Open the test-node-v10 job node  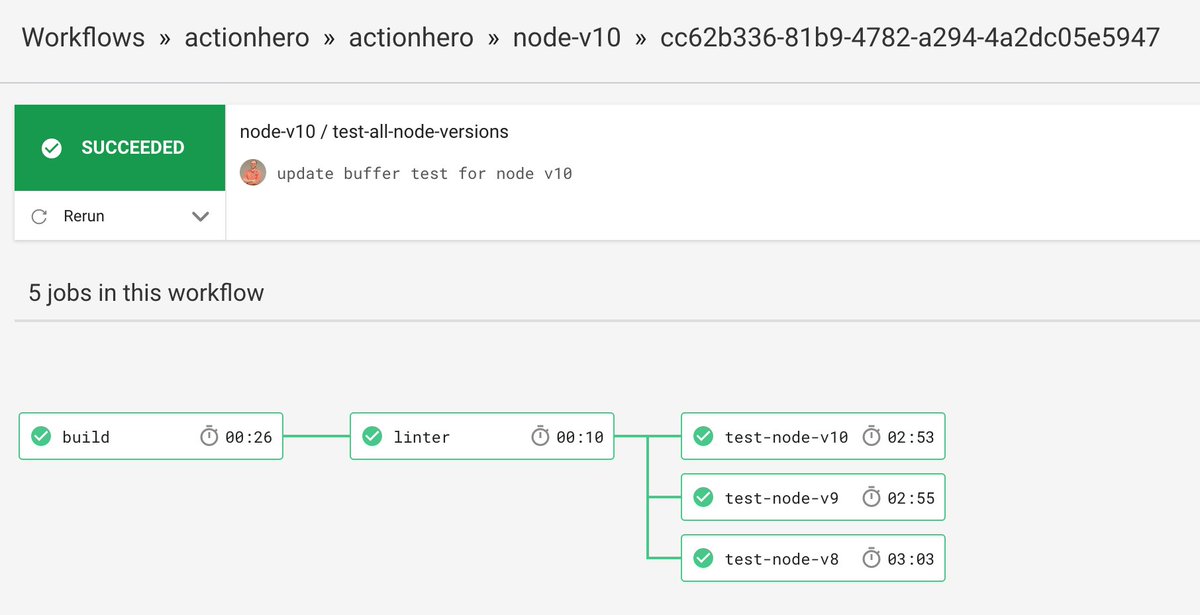point(813,436)
